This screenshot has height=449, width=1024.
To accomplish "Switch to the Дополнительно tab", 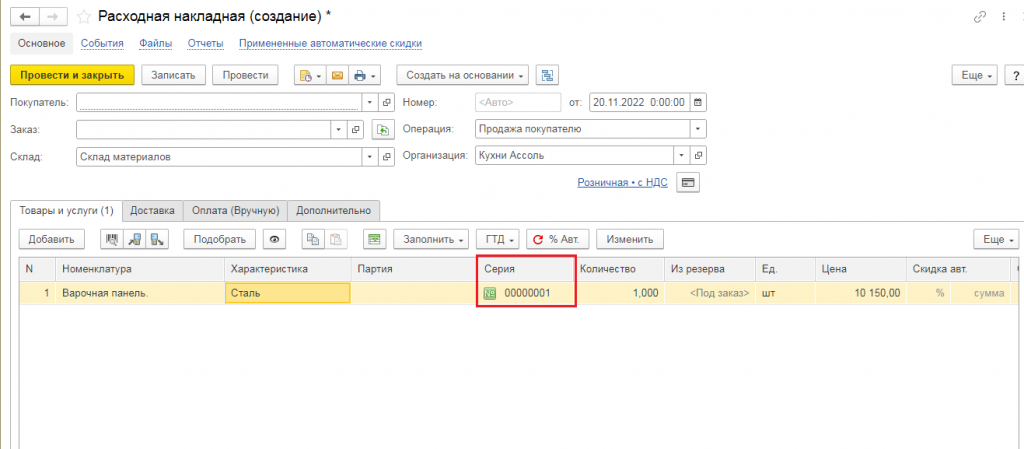I will pyautogui.click(x=334, y=211).
